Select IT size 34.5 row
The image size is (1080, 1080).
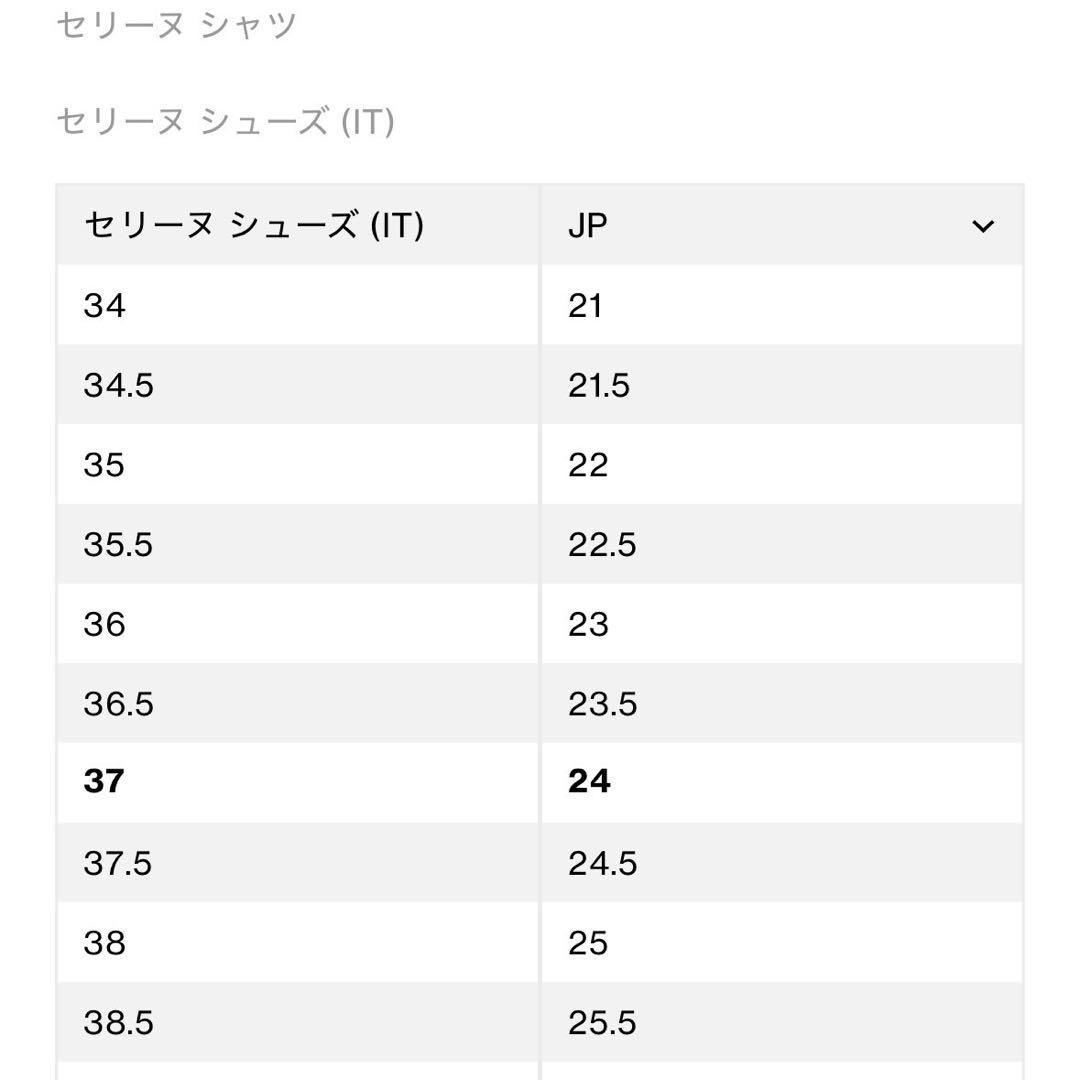tap(120, 386)
